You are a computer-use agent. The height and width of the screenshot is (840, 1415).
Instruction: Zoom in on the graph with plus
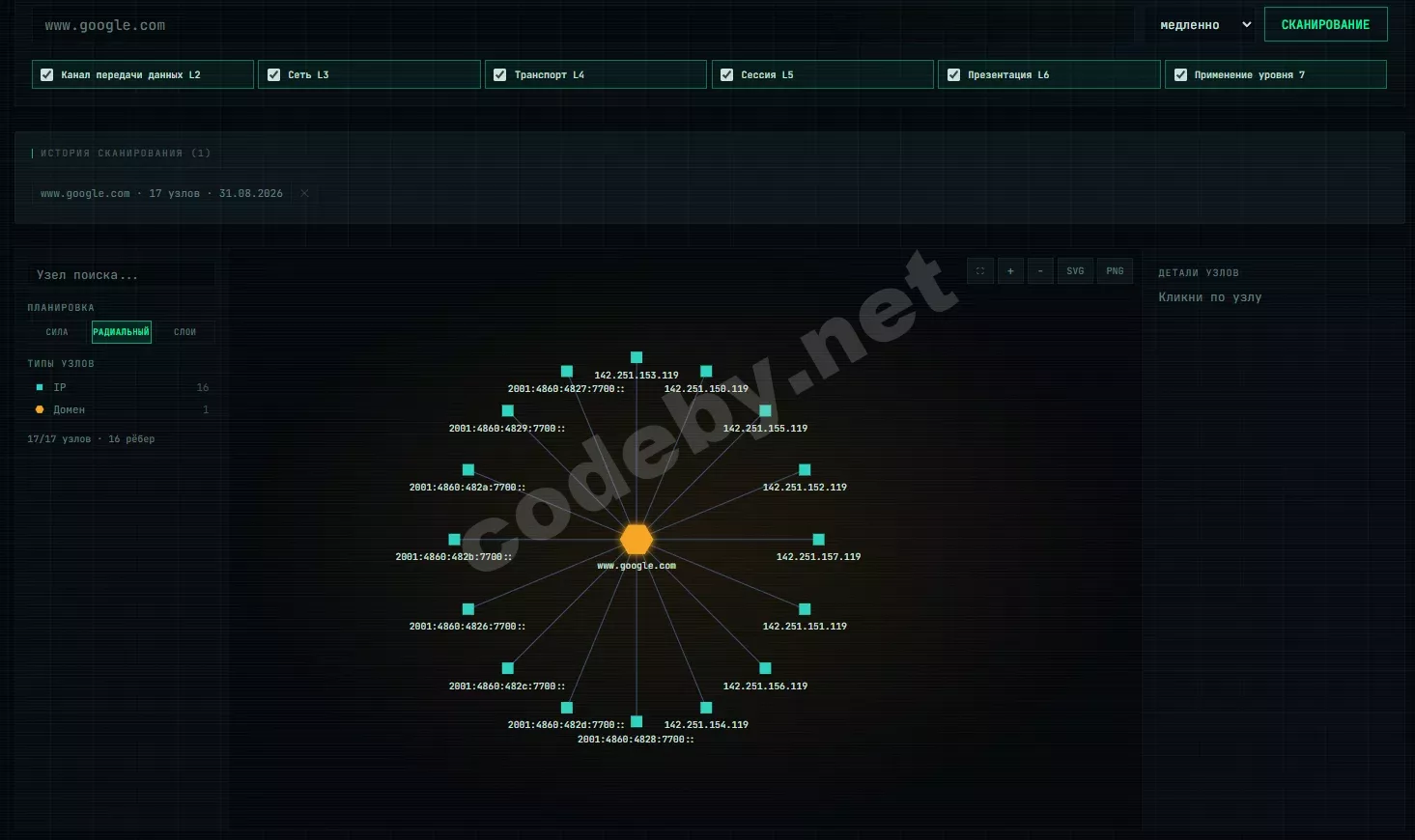coord(1010,271)
